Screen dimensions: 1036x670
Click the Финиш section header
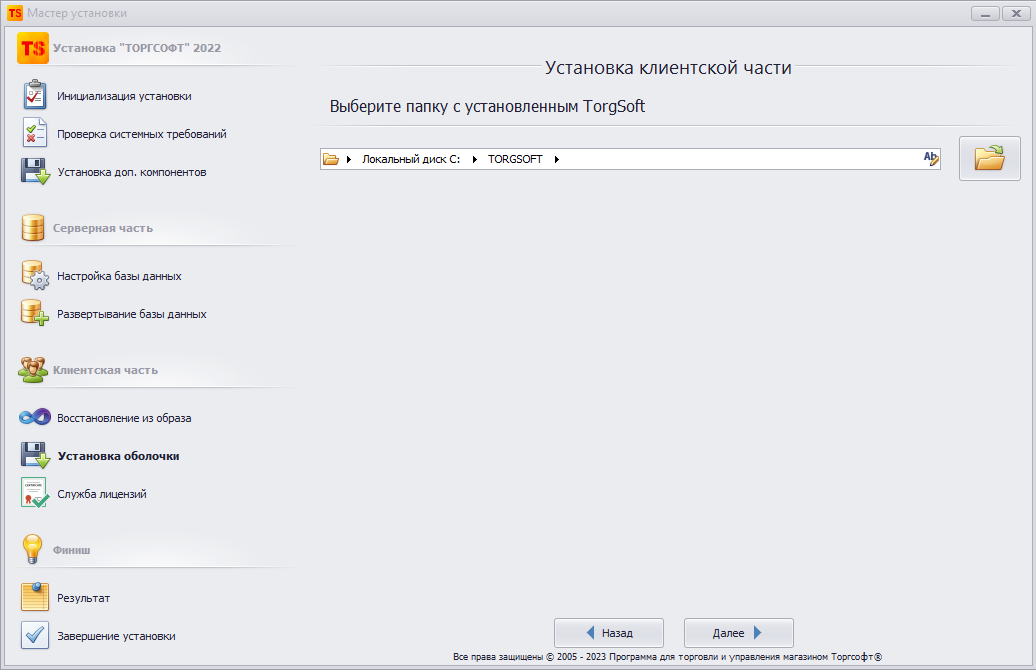(x=71, y=550)
